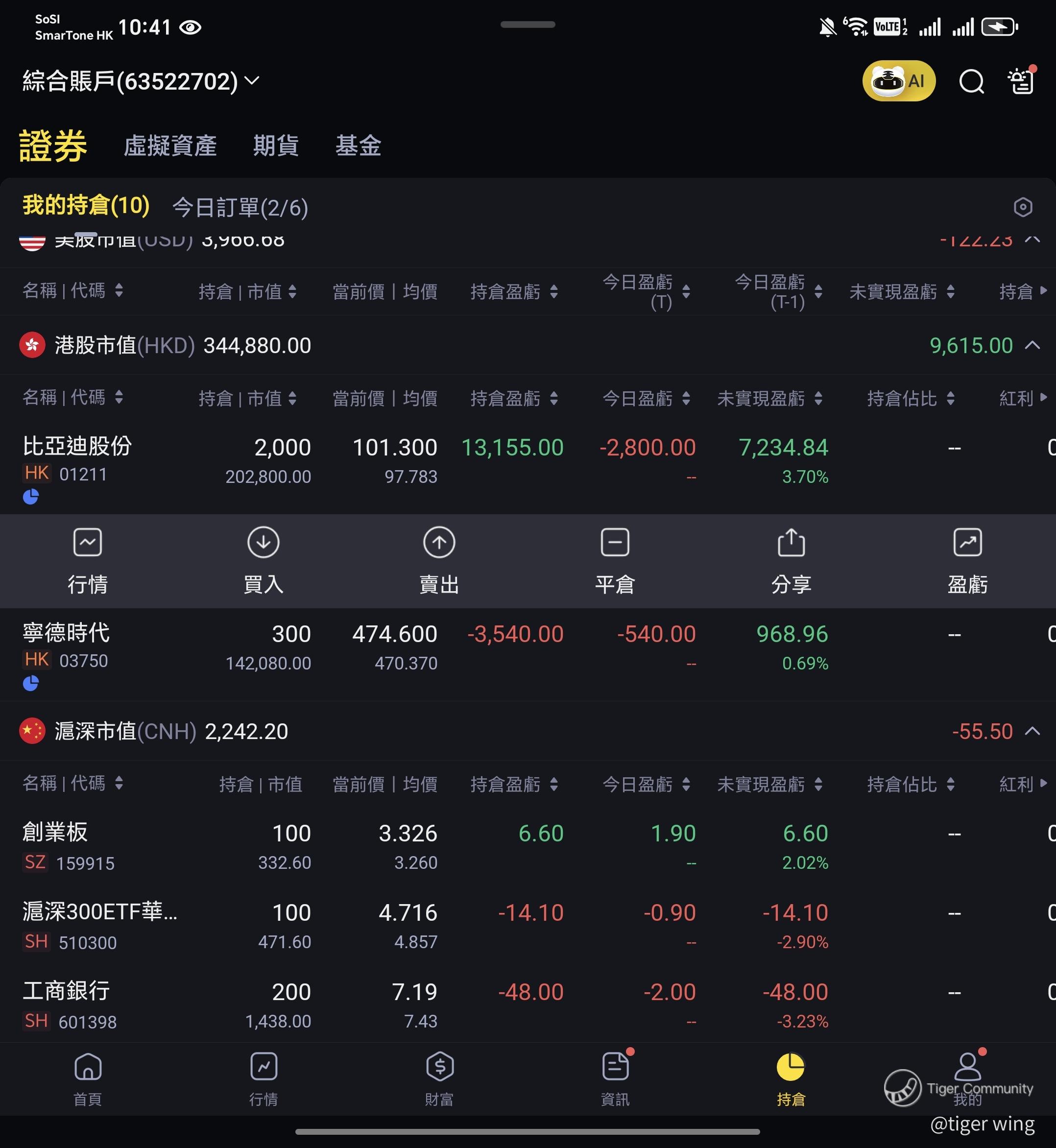Tap the 賣出 sell icon
This screenshot has width=1056, height=1148.
tap(439, 542)
